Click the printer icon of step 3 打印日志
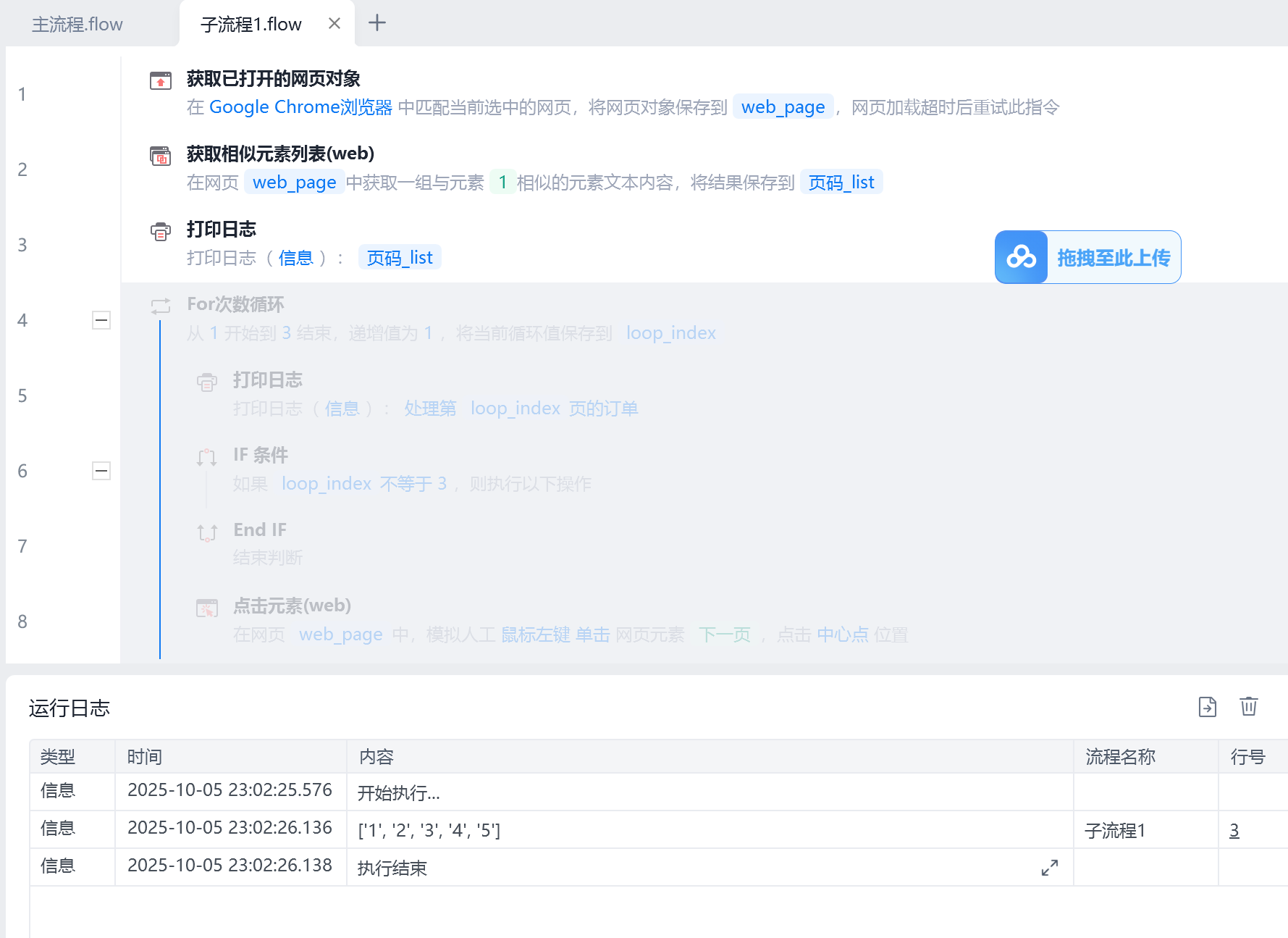The width and height of the screenshot is (1288, 938). [x=161, y=231]
